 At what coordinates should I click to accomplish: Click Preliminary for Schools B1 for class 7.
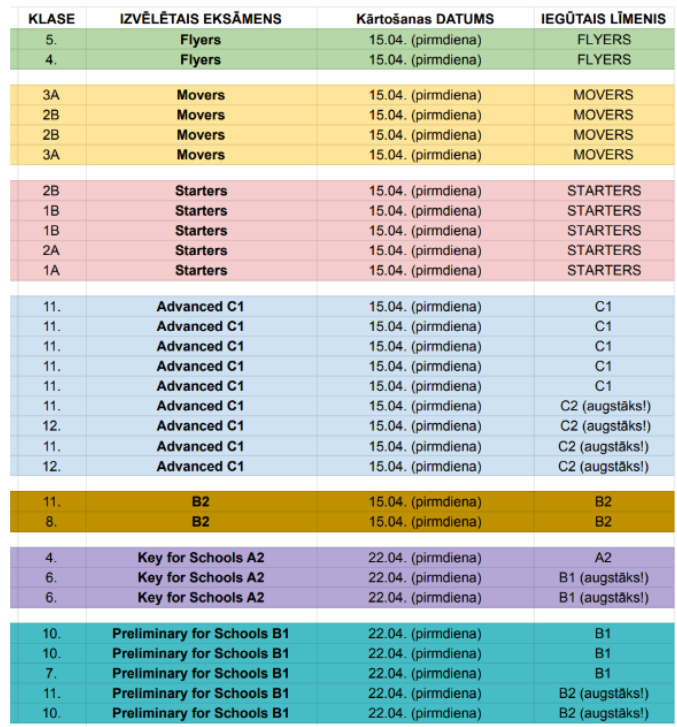(201, 673)
